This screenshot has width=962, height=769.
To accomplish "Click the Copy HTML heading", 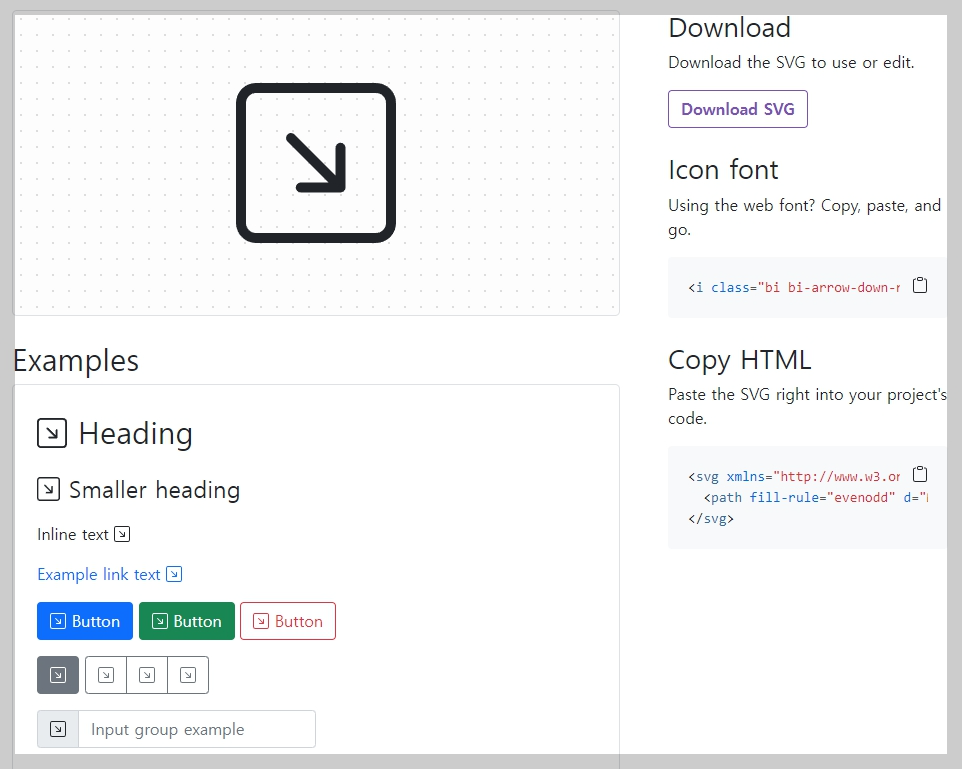I will coord(740,360).
